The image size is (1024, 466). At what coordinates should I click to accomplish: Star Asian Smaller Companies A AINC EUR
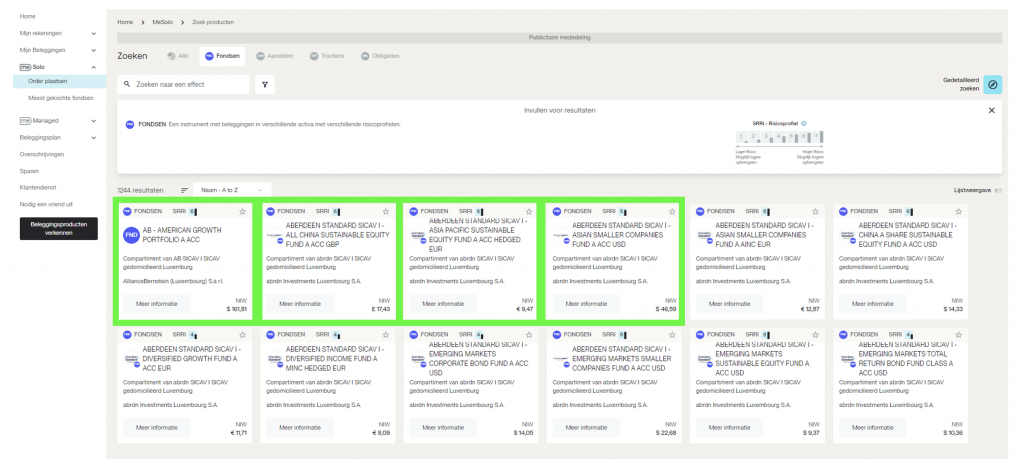[815, 211]
